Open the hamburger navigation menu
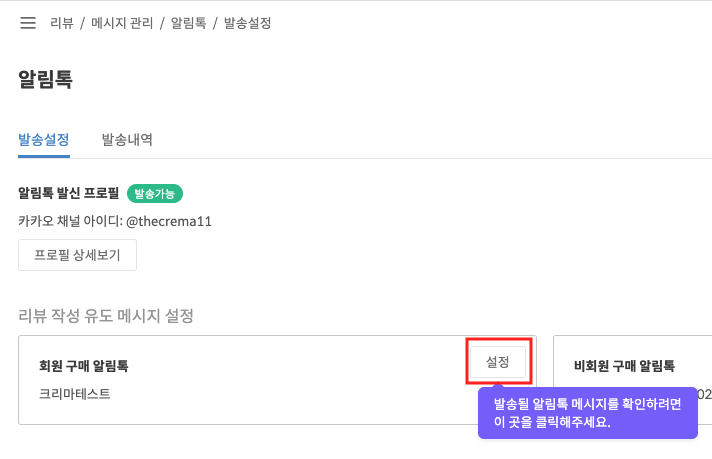 [28, 22]
